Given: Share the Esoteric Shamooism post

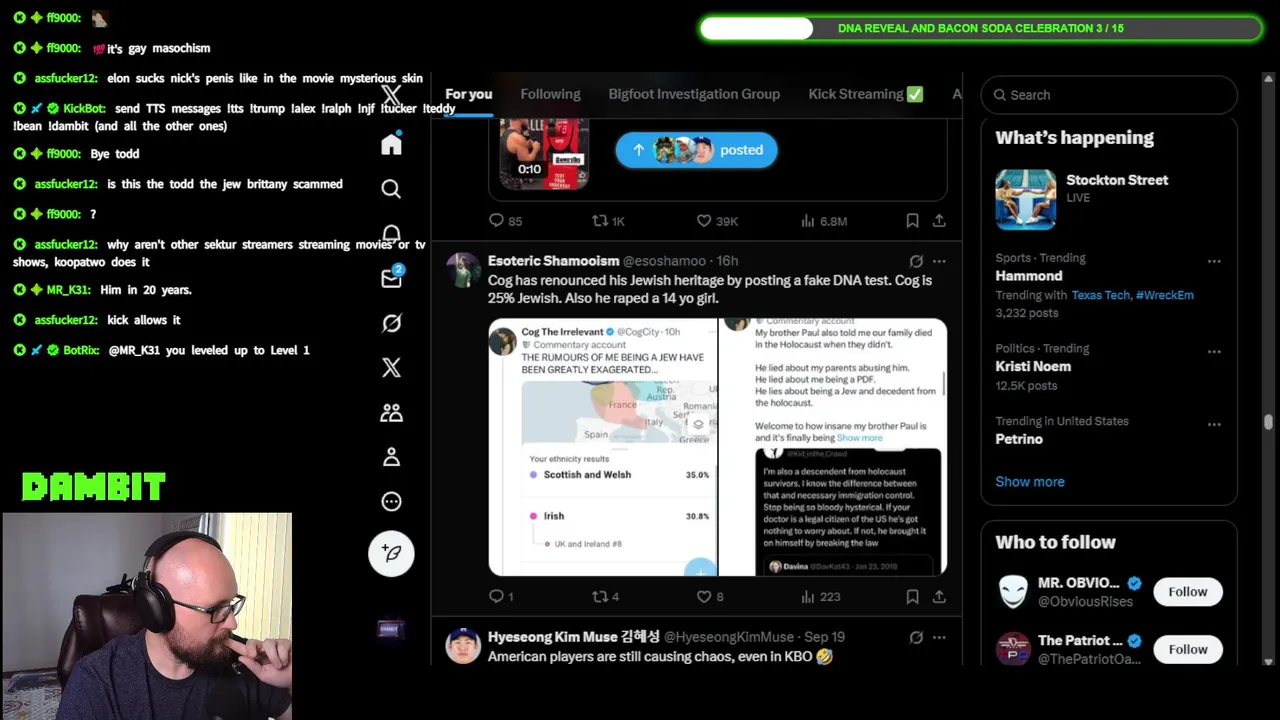Looking at the screenshot, I should point(939,596).
